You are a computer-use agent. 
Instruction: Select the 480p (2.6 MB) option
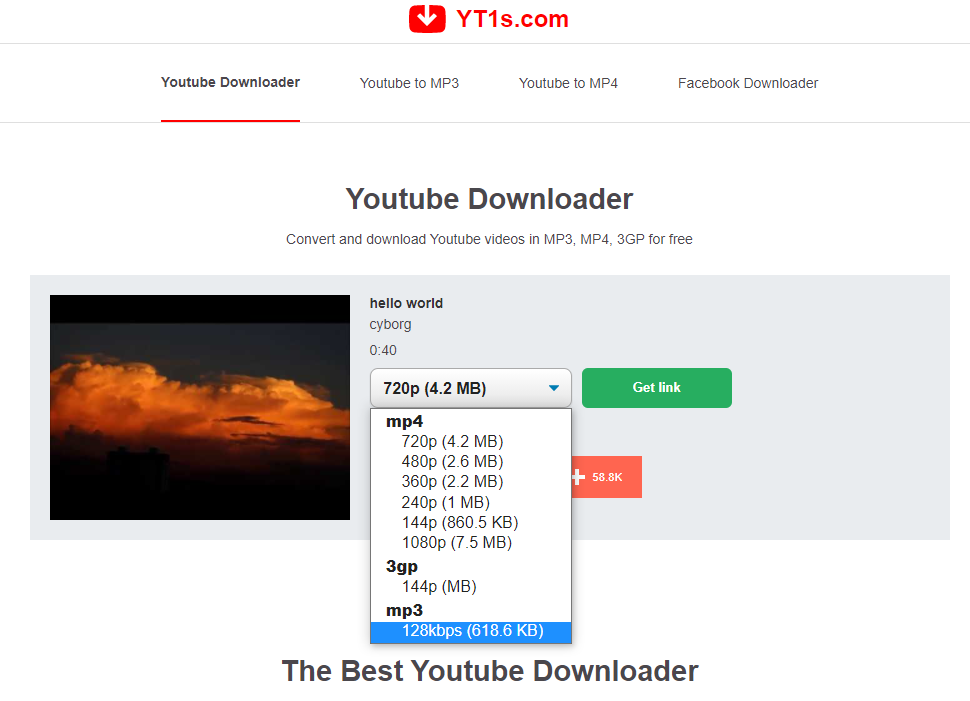[471, 462]
